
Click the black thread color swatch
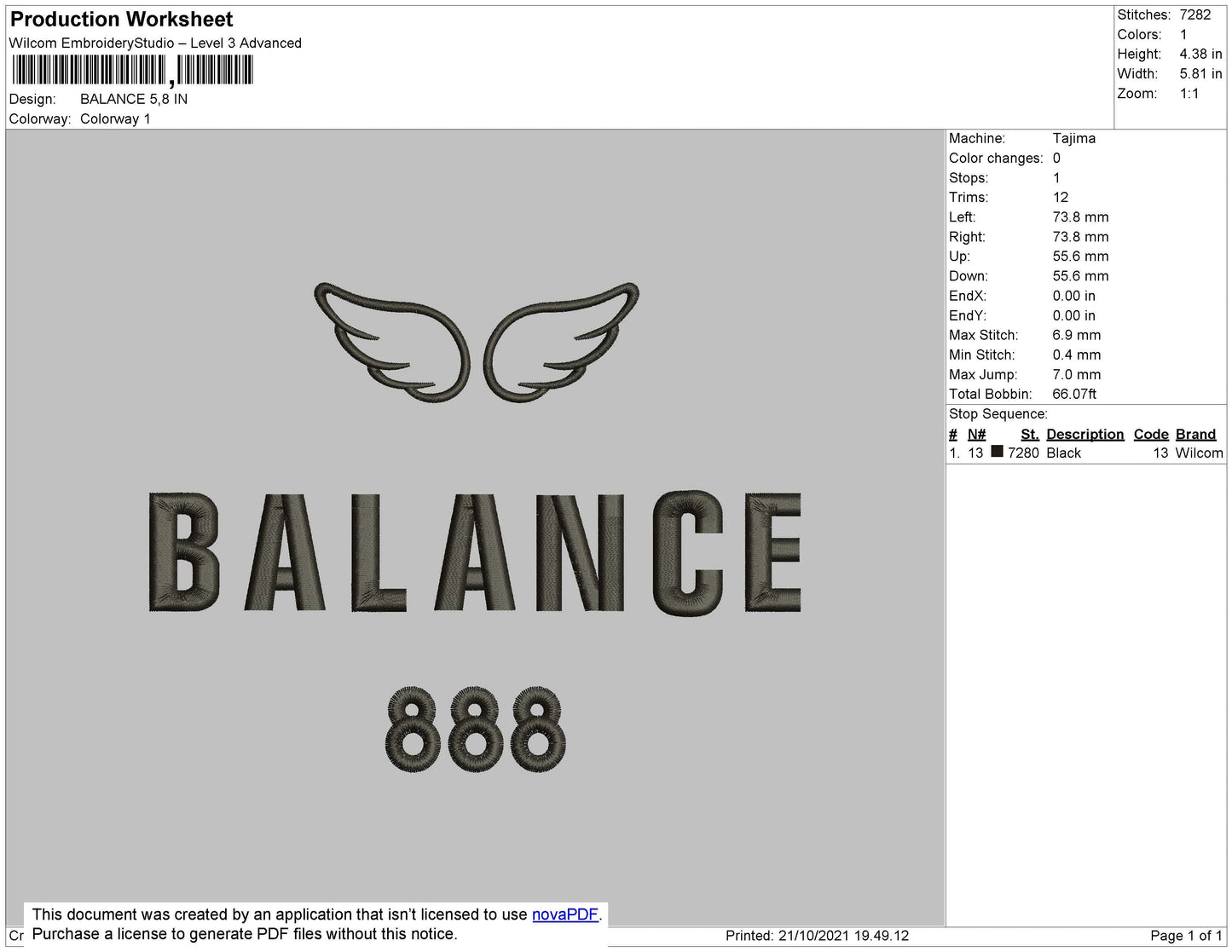click(997, 452)
